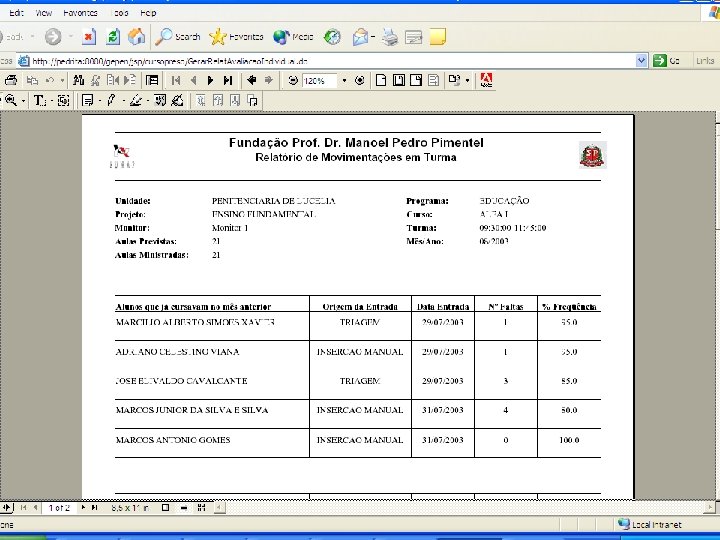The height and width of the screenshot is (540, 720).
Task: Click the IE Forward arrow button
Action: click(53, 37)
